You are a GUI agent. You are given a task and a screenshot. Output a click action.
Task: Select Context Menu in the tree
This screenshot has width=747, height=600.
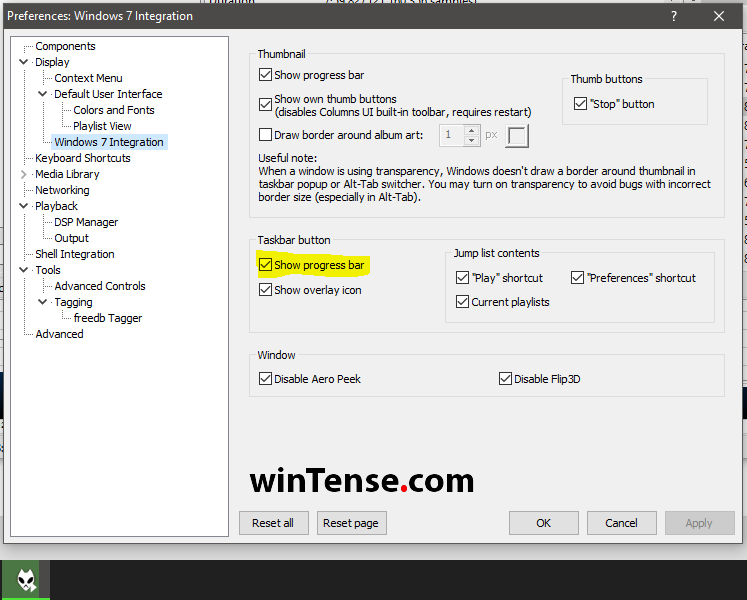tap(88, 78)
